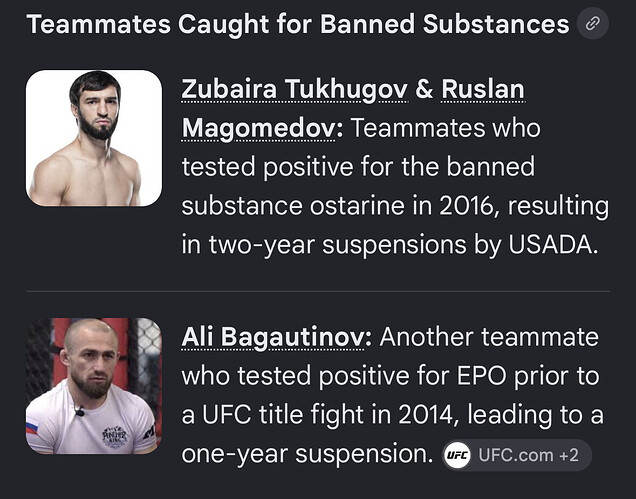Open the UFC.com +2 sources chip
Viewport: 636px width, 499px height.
pyautogui.click(x=516, y=455)
